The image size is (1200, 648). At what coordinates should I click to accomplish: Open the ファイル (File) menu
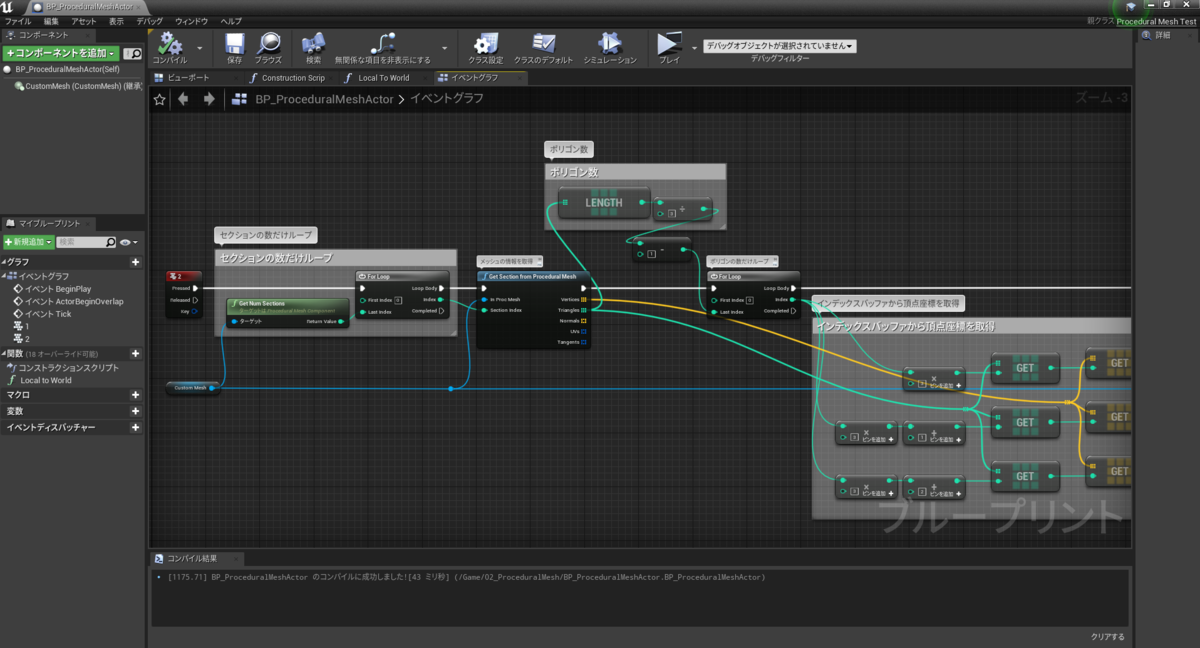18,21
